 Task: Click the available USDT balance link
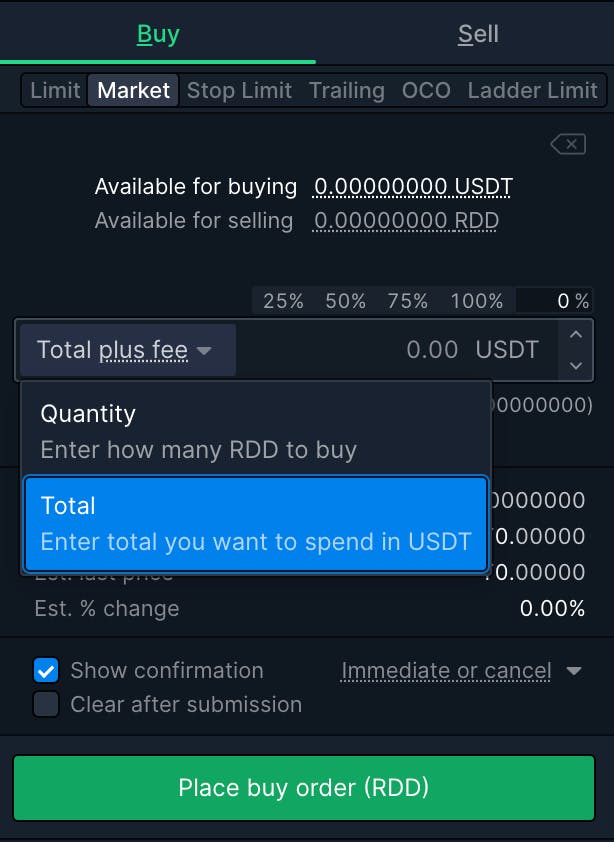(413, 186)
